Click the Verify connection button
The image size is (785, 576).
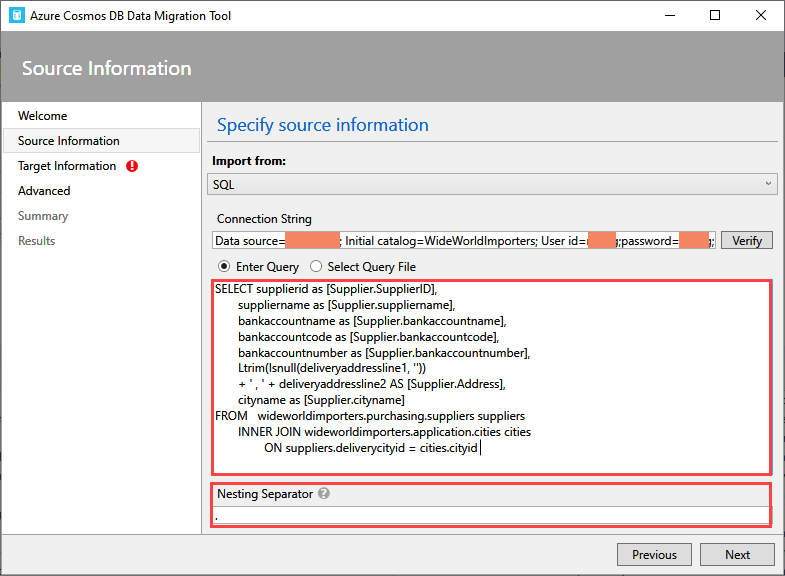[x=746, y=241]
